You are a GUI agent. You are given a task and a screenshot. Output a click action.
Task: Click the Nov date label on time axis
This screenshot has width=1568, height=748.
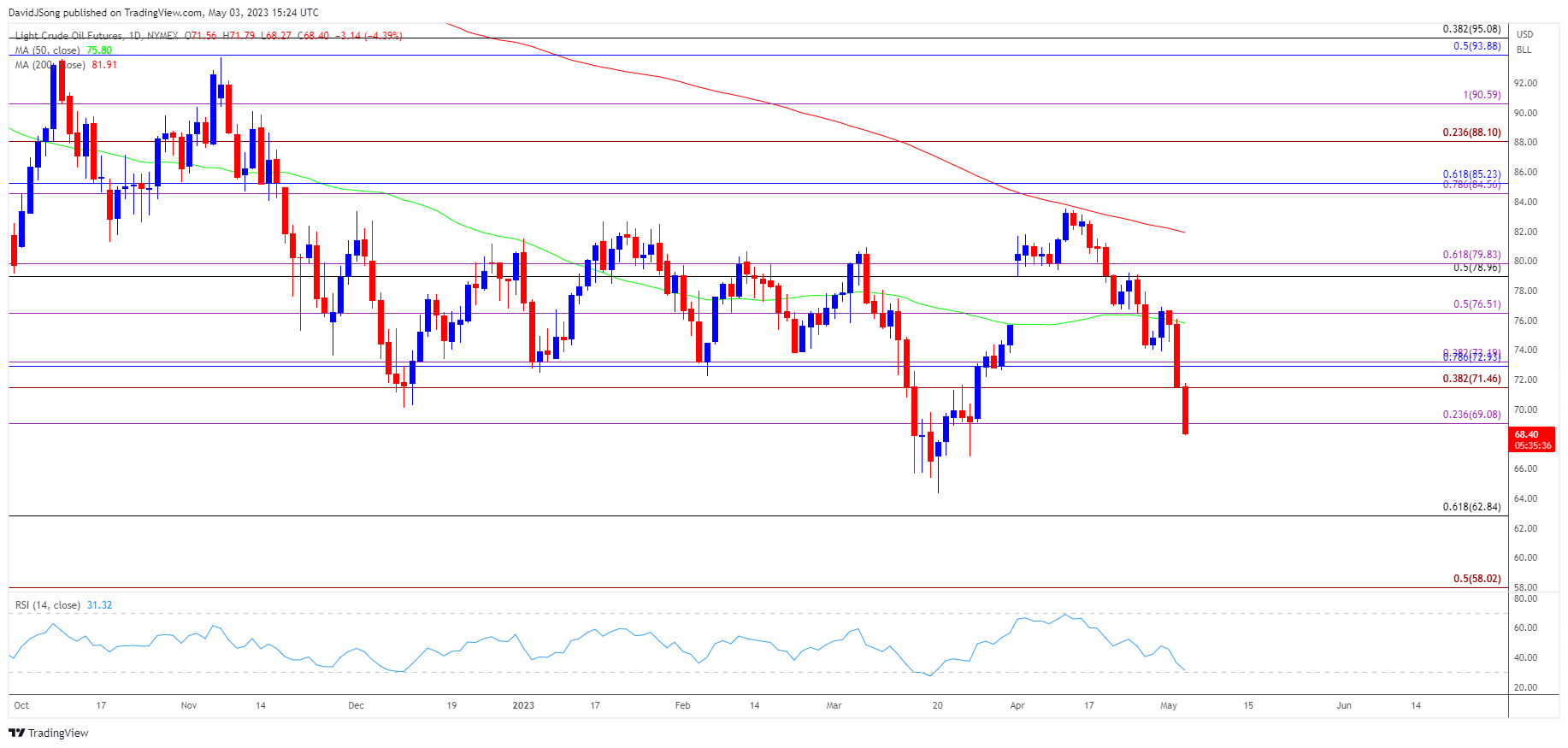189,705
